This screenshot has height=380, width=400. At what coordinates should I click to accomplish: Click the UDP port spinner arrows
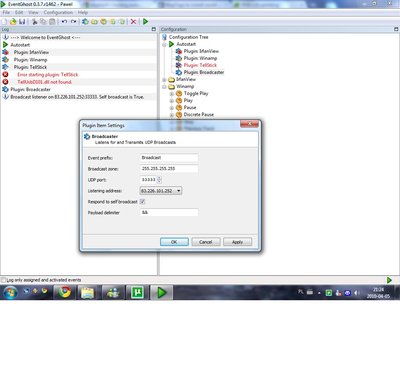(x=159, y=180)
